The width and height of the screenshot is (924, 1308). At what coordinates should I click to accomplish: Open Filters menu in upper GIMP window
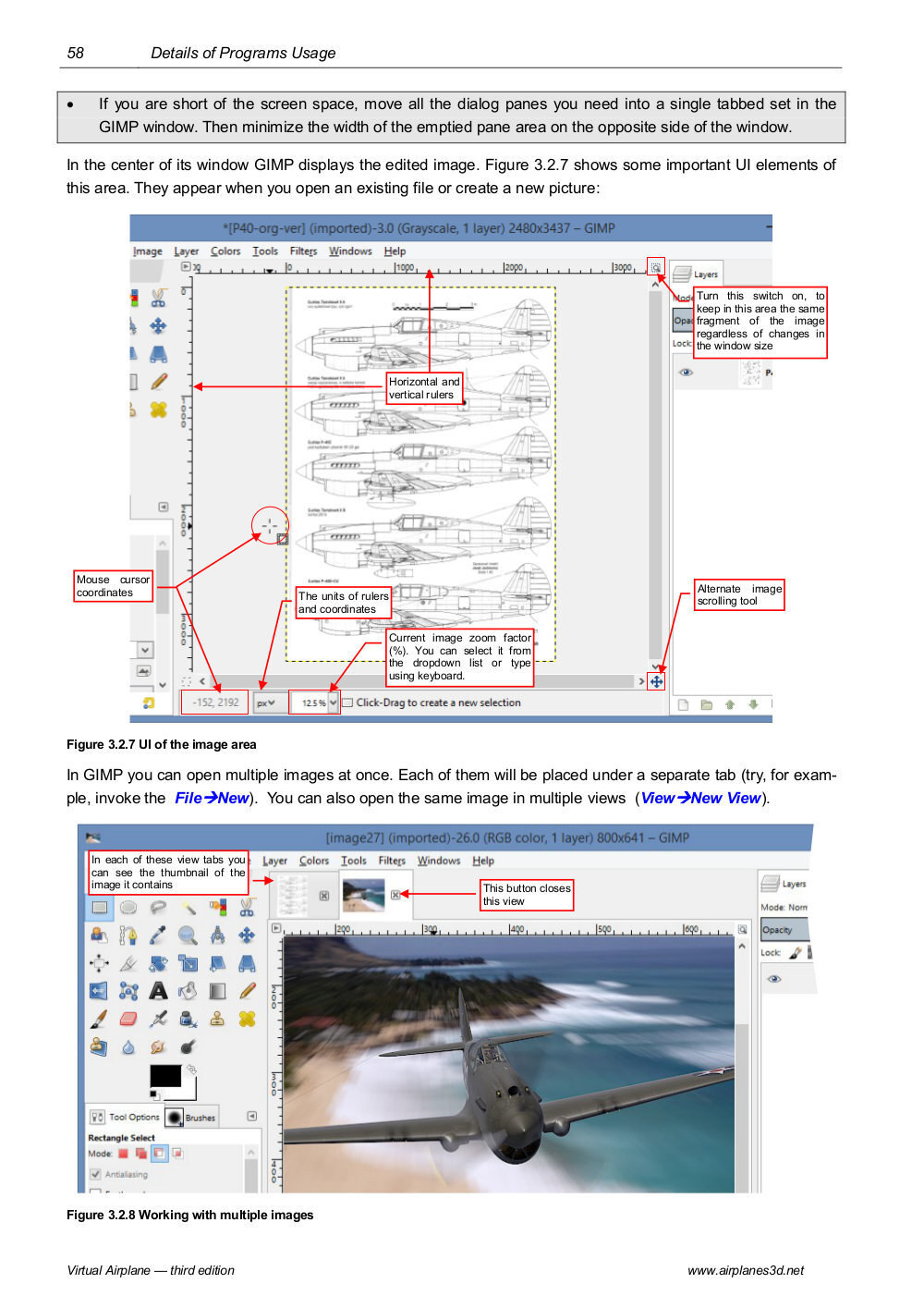click(303, 251)
